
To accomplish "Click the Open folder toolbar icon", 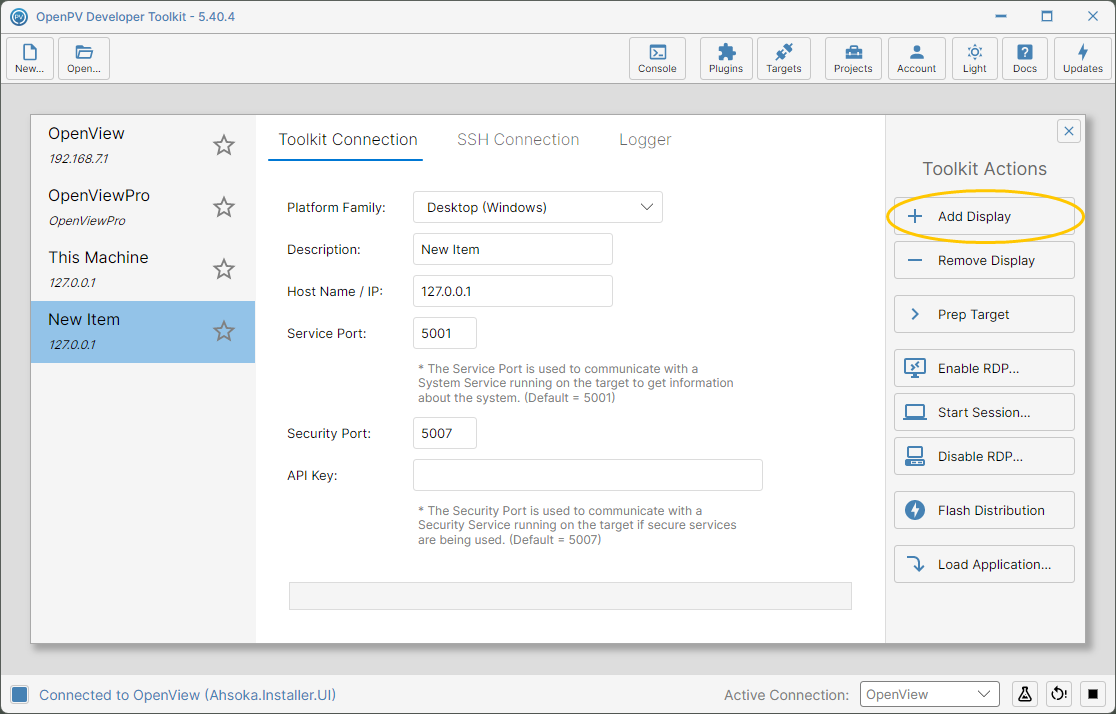I will click(x=84, y=58).
